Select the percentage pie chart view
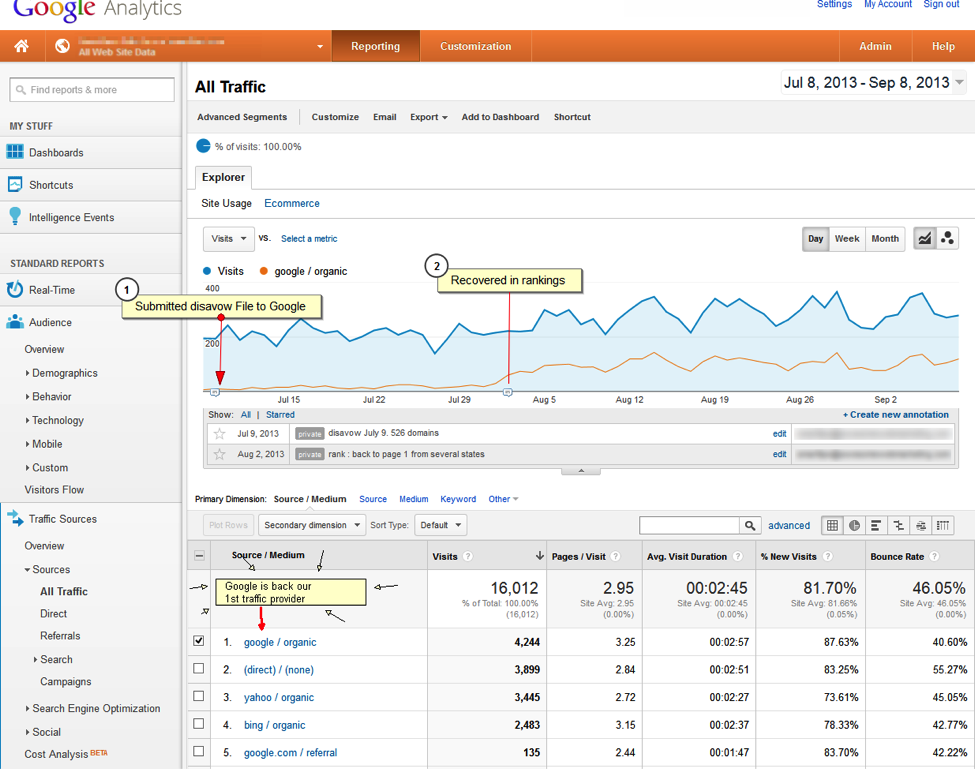 click(x=854, y=525)
